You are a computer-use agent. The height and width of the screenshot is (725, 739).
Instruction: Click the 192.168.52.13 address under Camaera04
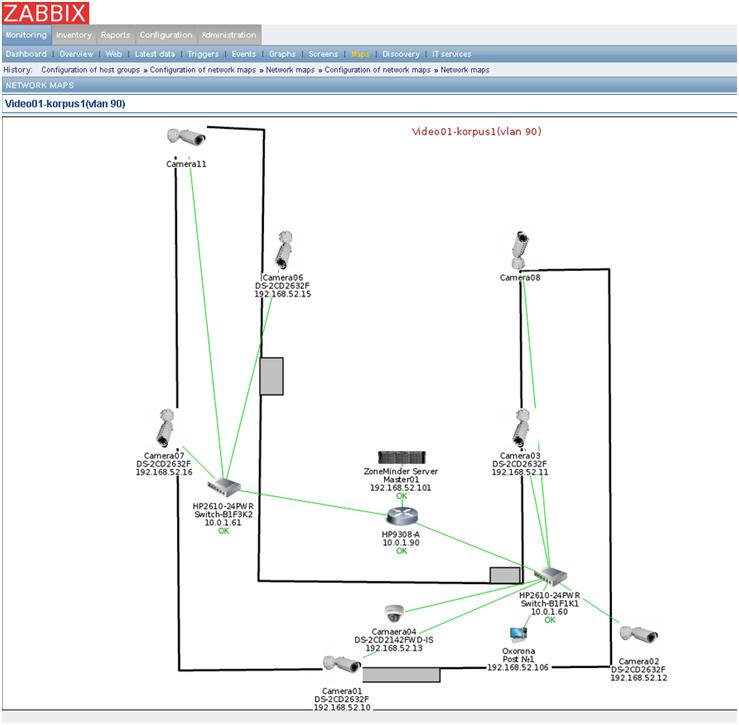(394, 648)
